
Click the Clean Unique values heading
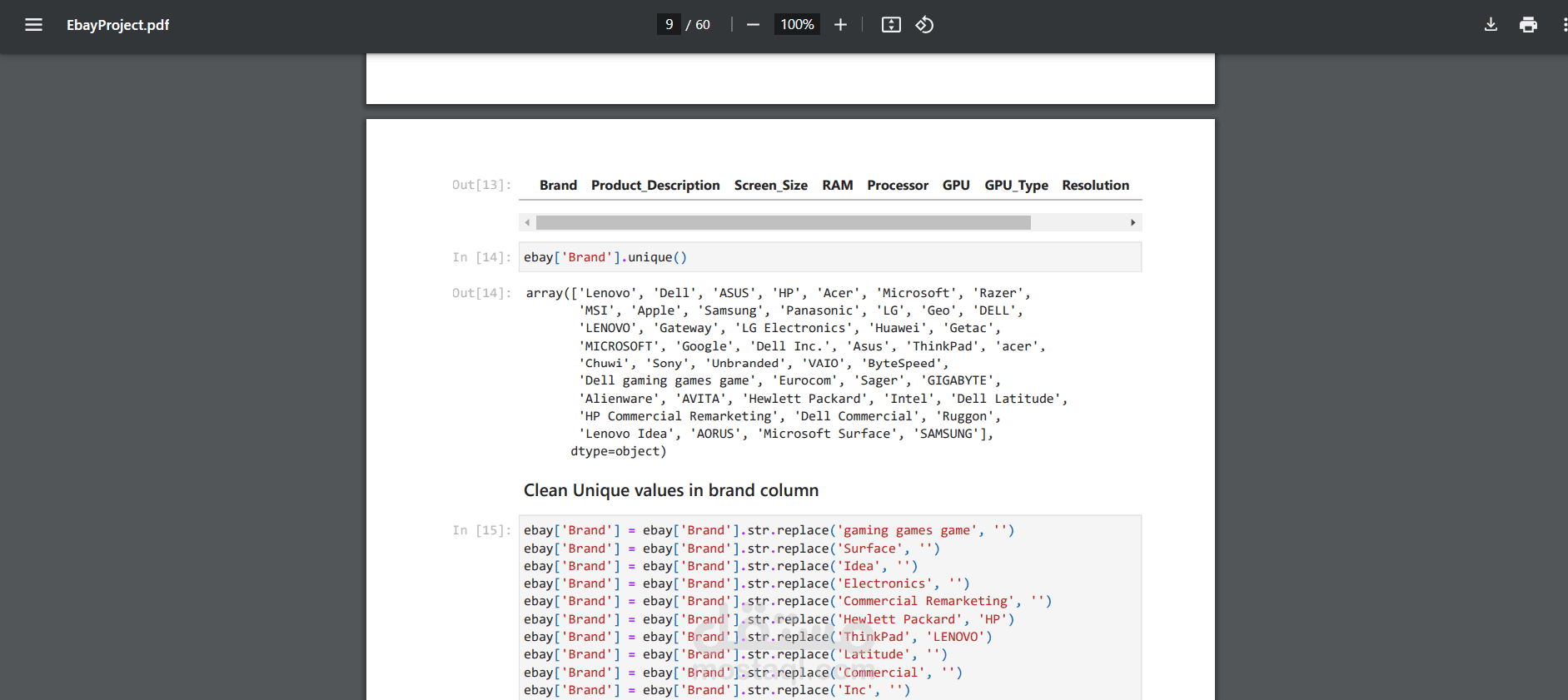671,490
